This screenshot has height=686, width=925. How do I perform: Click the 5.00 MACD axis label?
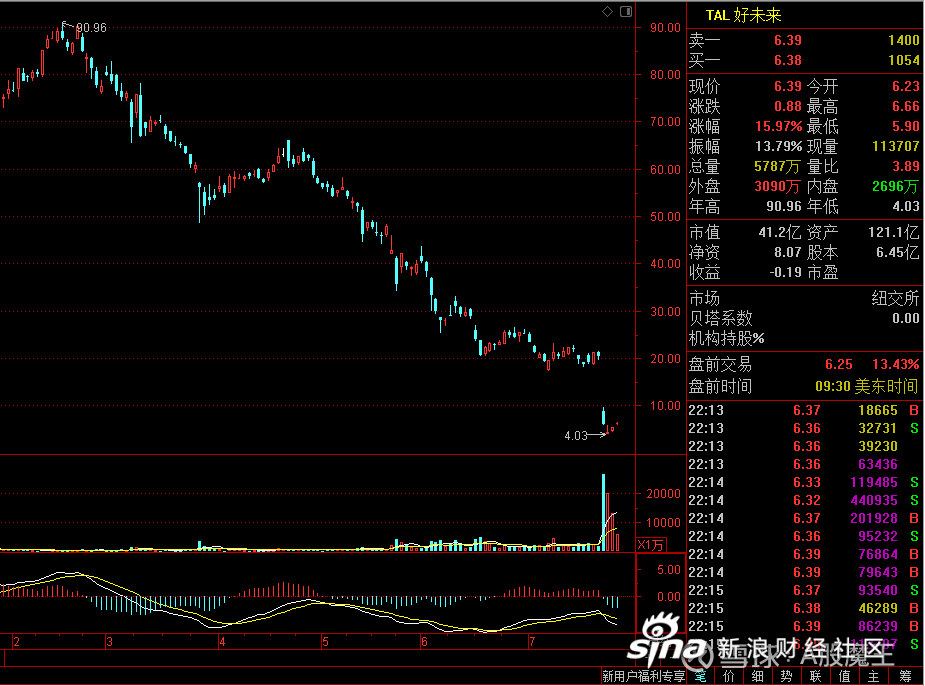click(669, 570)
